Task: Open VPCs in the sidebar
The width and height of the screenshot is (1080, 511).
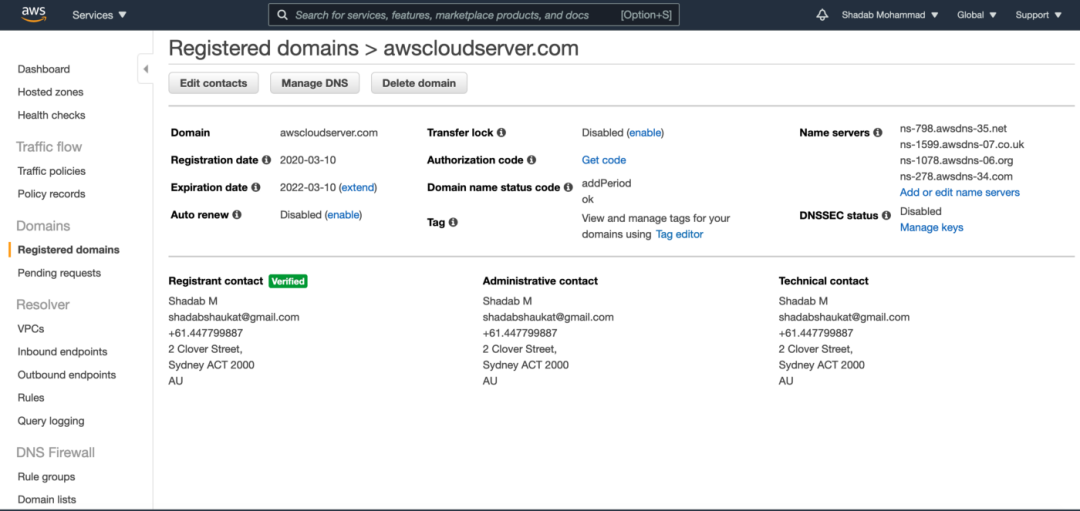Action: (31, 328)
